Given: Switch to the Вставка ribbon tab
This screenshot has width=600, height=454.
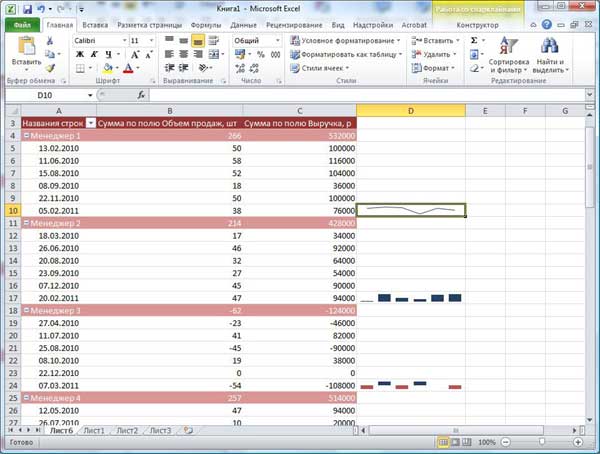Looking at the screenshot, I should 95,25.
